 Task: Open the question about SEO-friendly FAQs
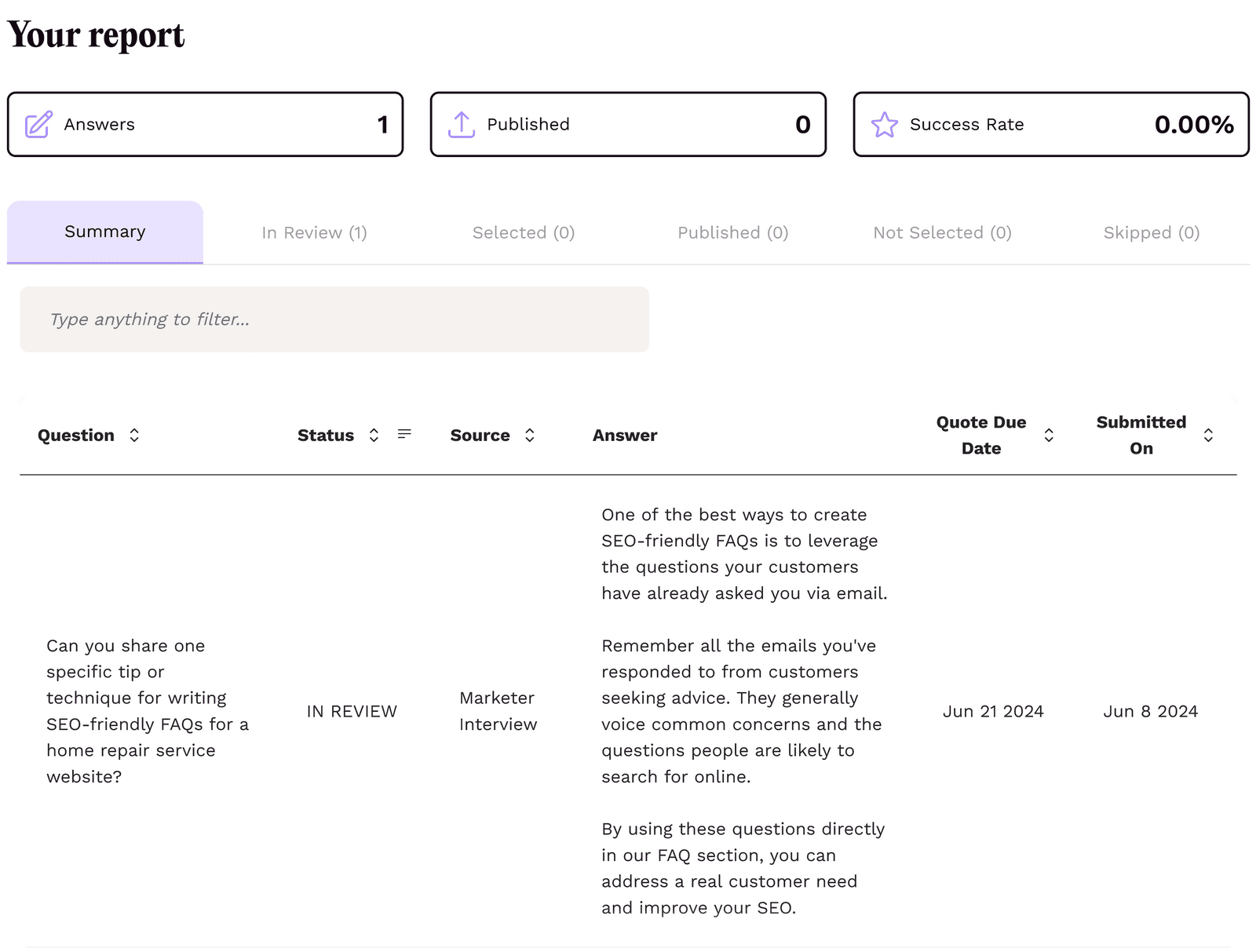tap(148, 711)
